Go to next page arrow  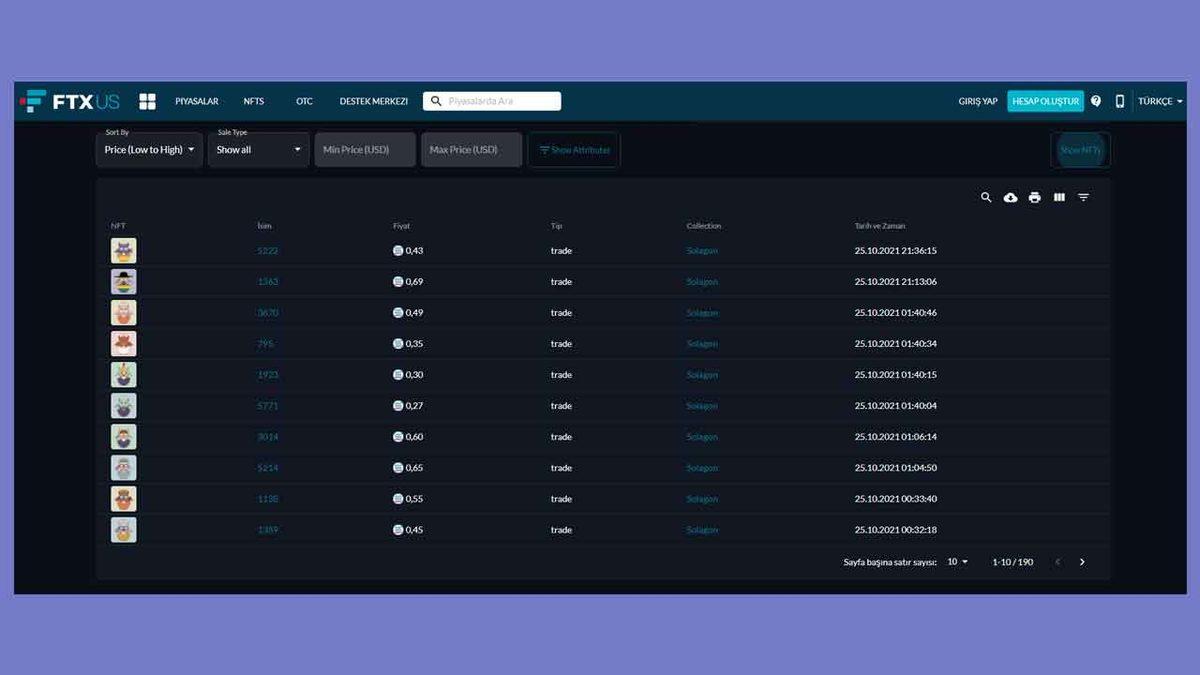[1082, 562]
